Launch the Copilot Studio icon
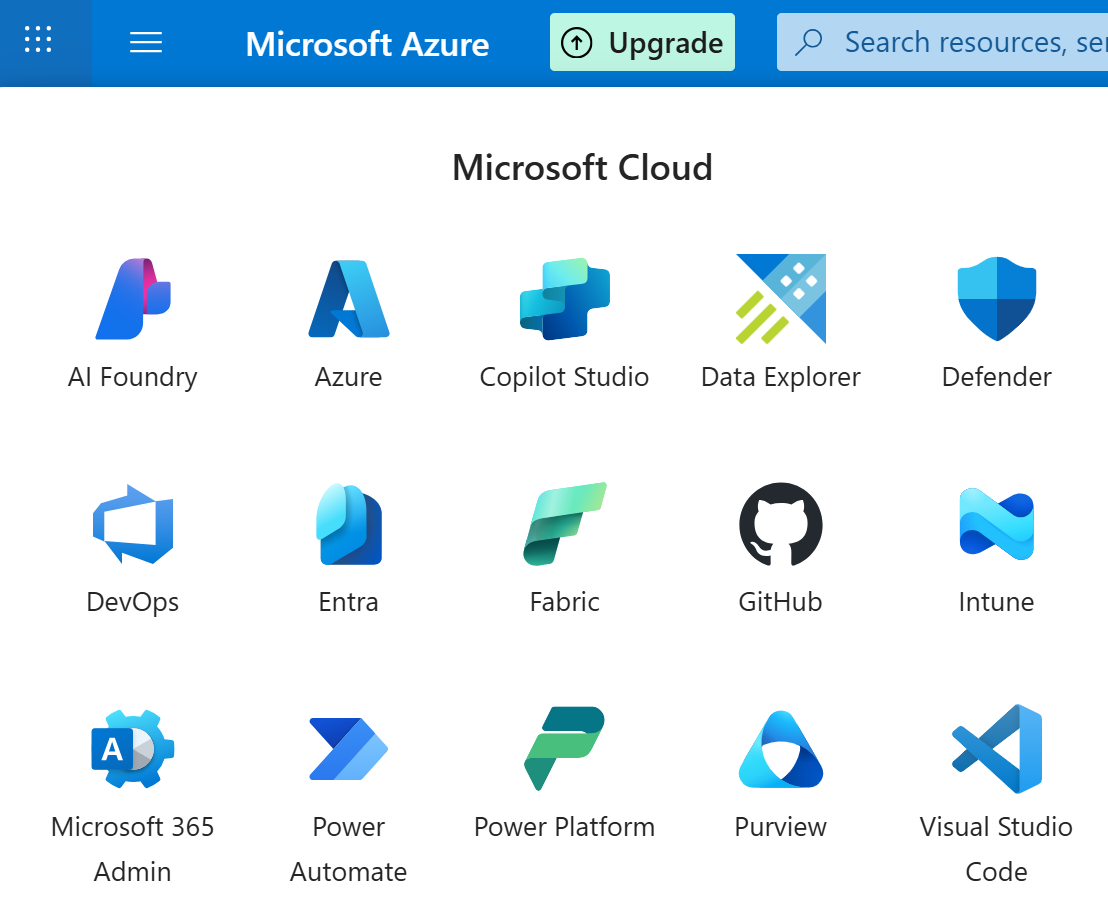Screen dimensions: 1108x910 [565, 299]
